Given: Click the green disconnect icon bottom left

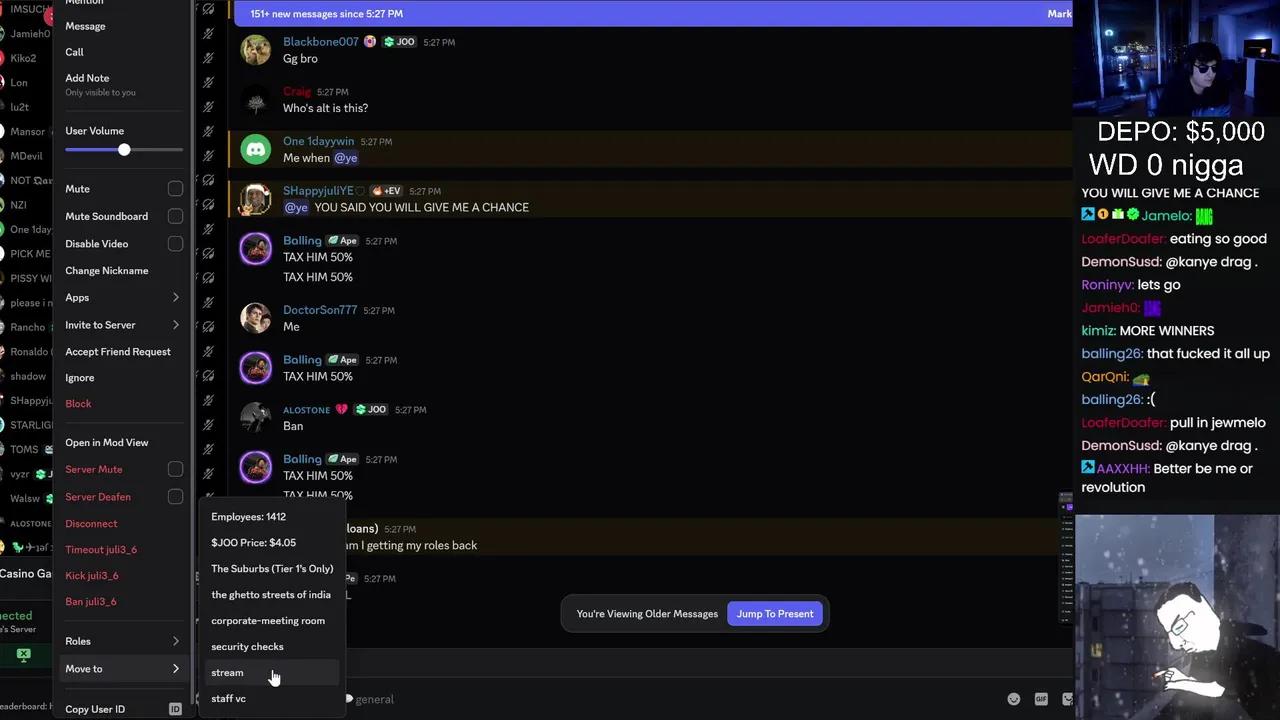Looking at the screenshot, I should (x=23, y=654).
